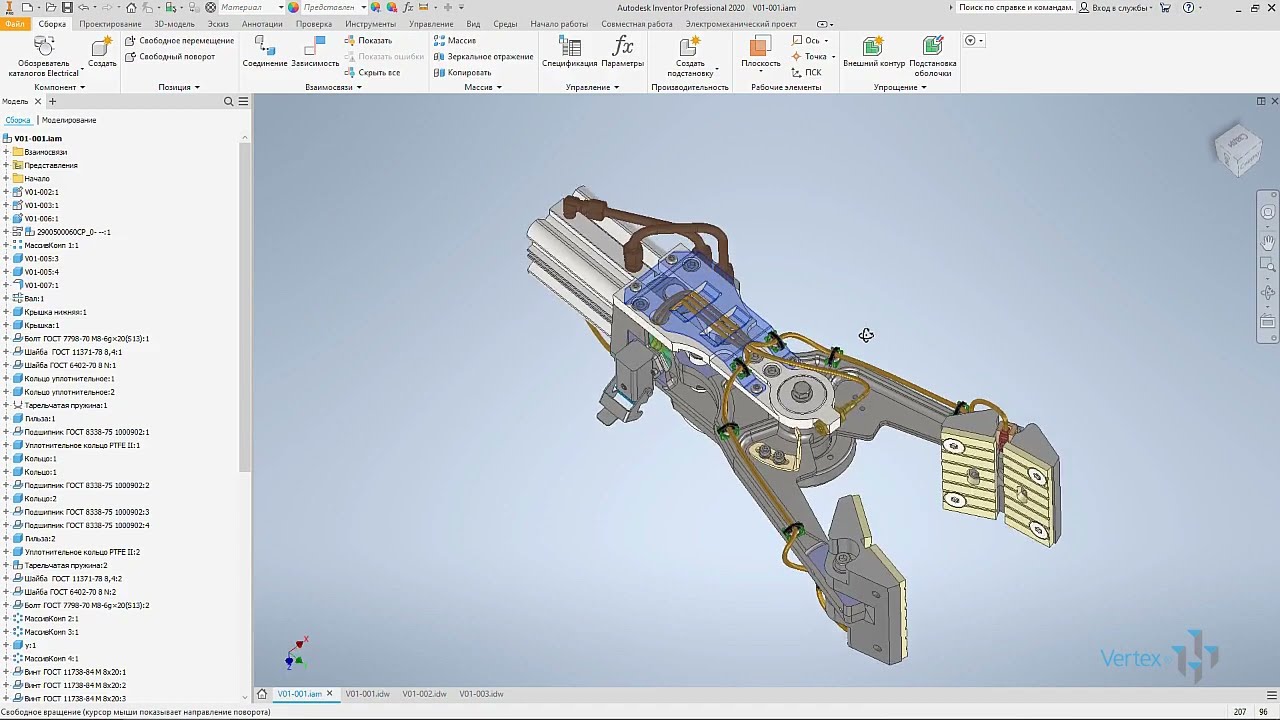Click the plus button in model browser header
1280x720 pixels.
[52, 101]
